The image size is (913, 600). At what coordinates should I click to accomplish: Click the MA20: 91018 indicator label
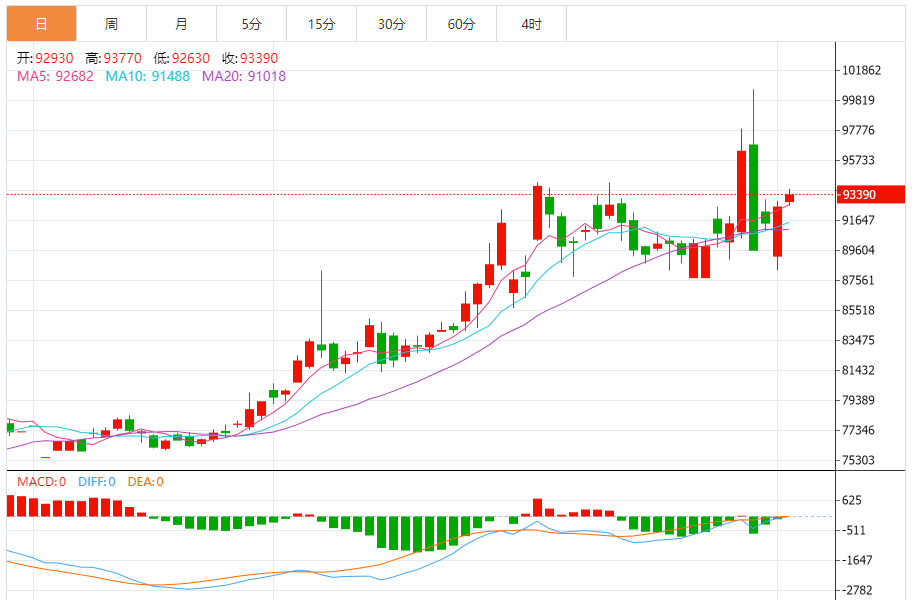(x=244, y=76)
